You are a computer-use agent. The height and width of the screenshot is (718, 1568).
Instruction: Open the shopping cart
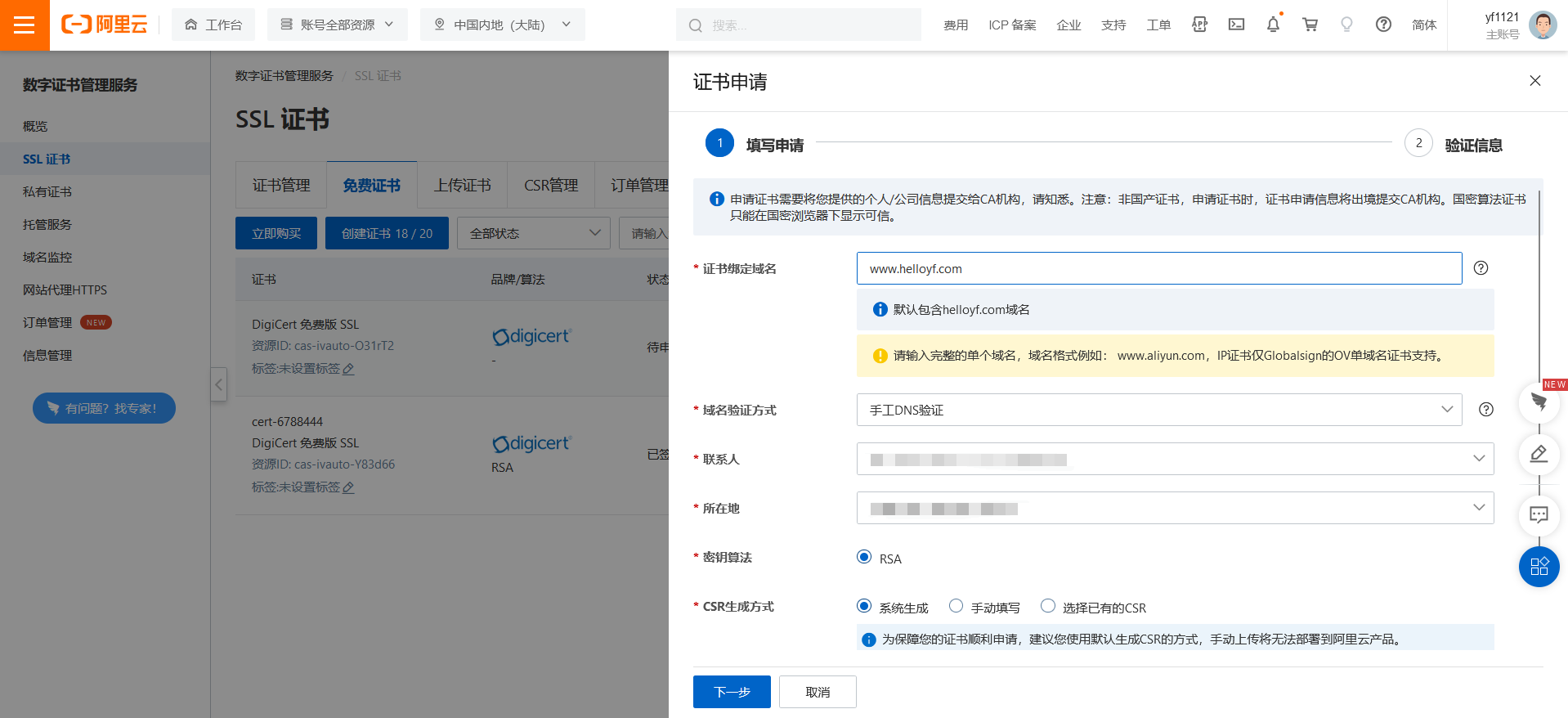(1310, 25)
